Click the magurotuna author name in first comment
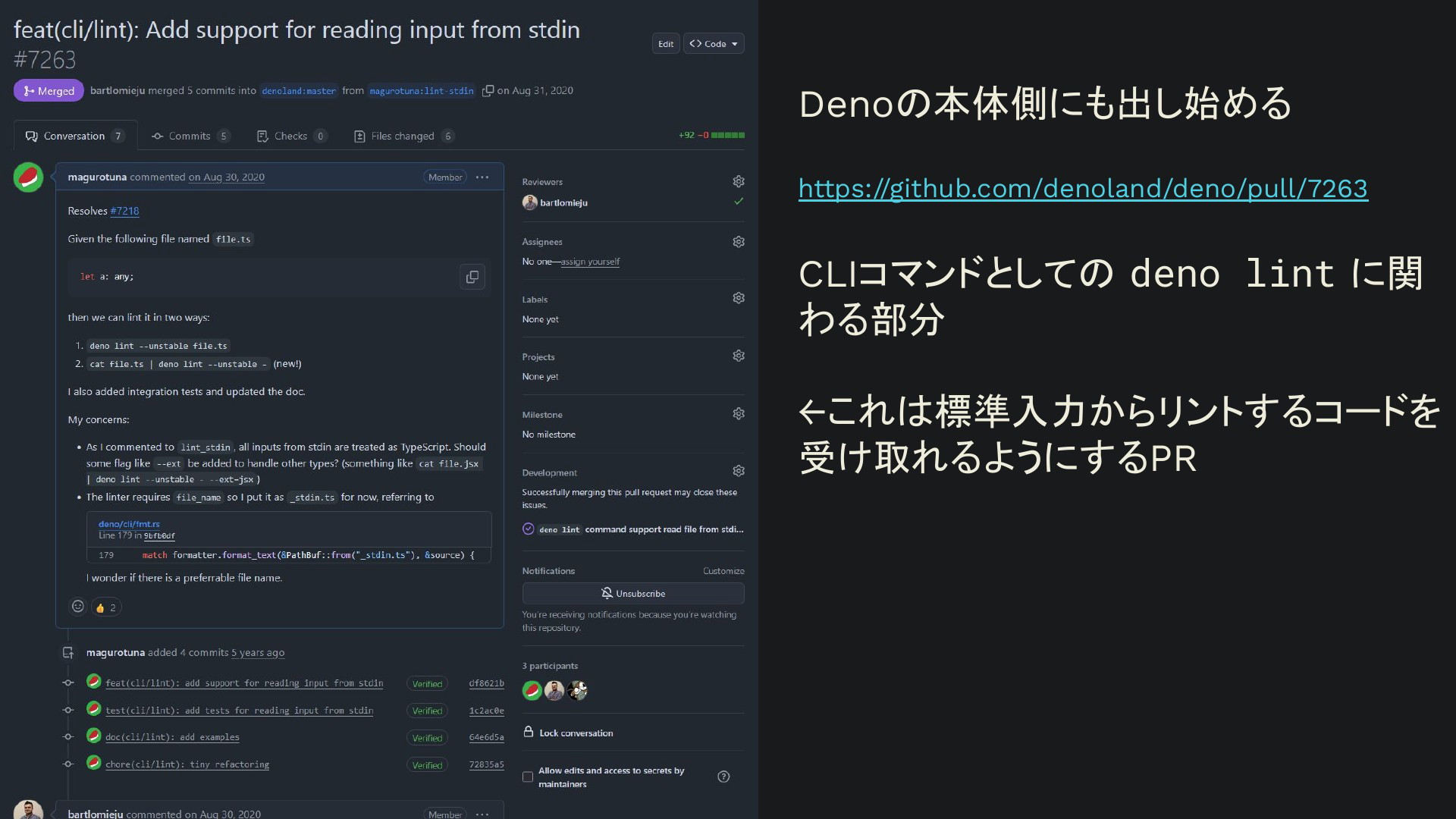 (97, 177)
